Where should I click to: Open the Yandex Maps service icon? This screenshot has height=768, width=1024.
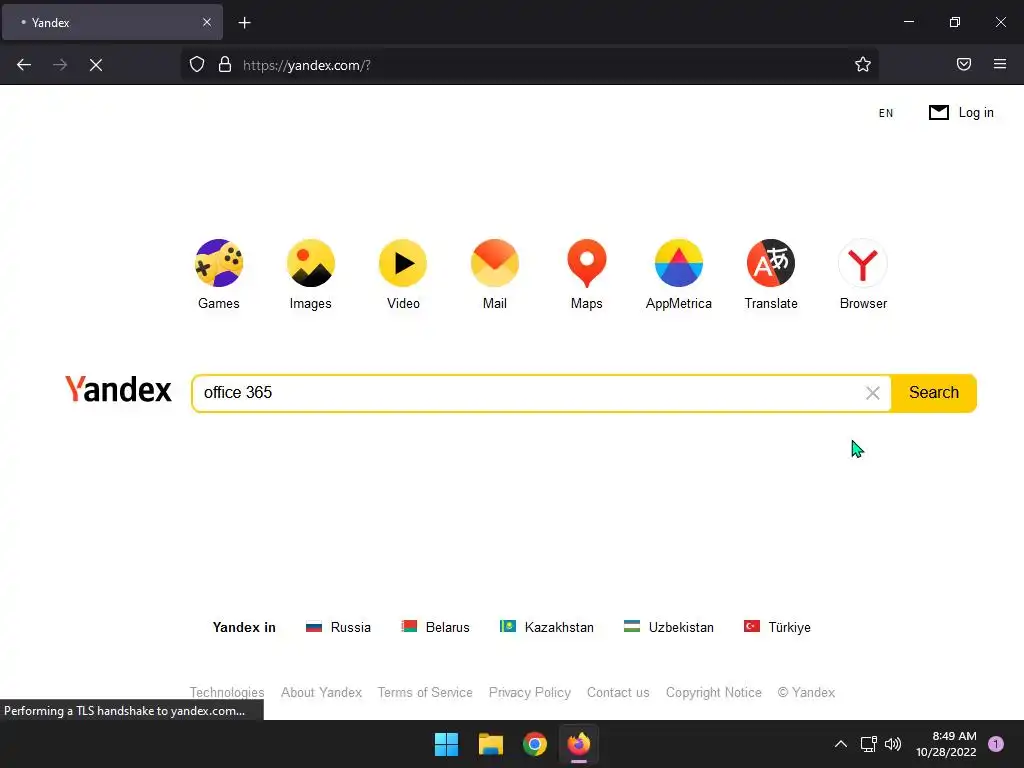(x=586, y=263)
